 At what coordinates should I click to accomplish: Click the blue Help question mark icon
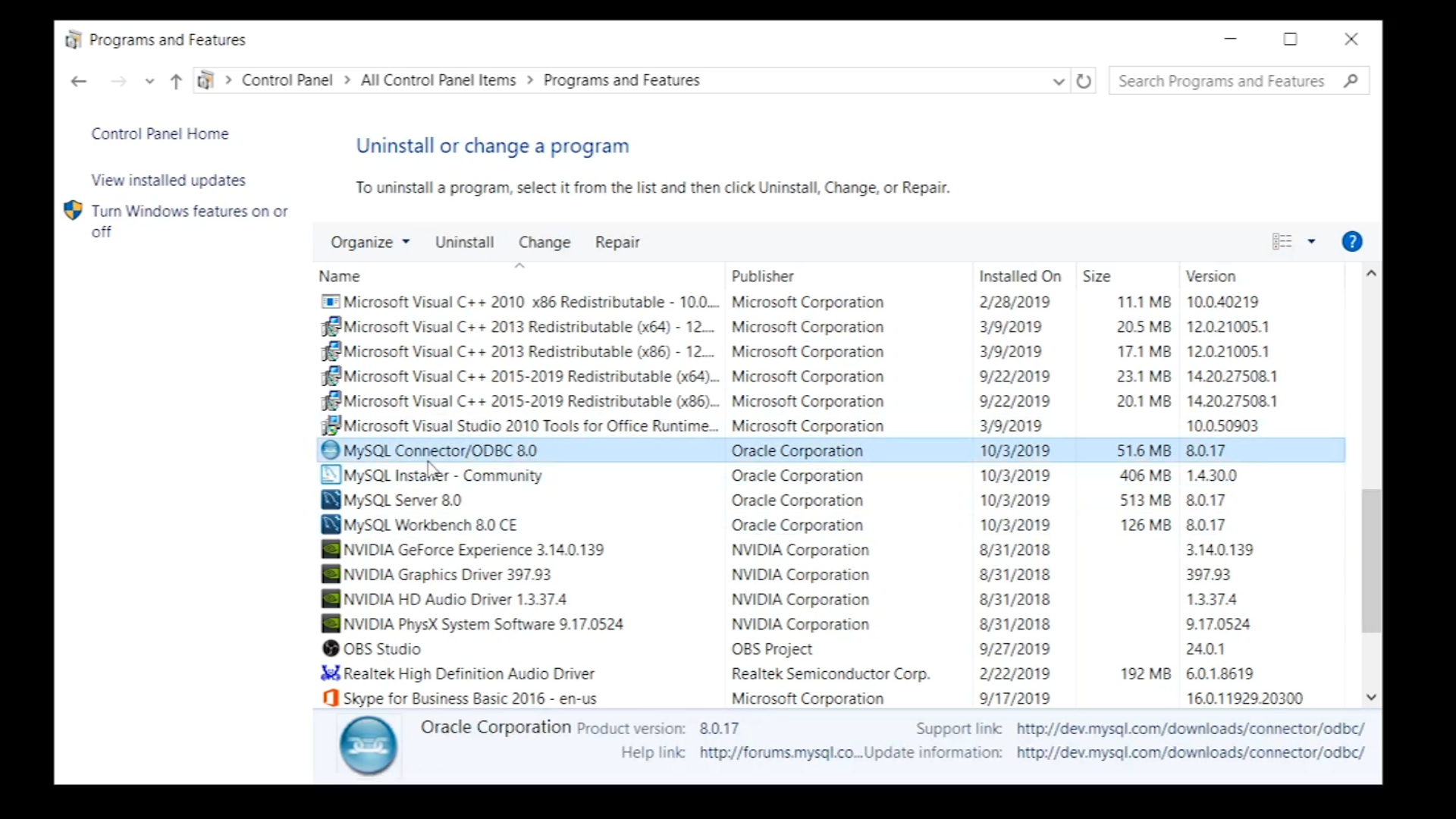(x=1351, y=242)
